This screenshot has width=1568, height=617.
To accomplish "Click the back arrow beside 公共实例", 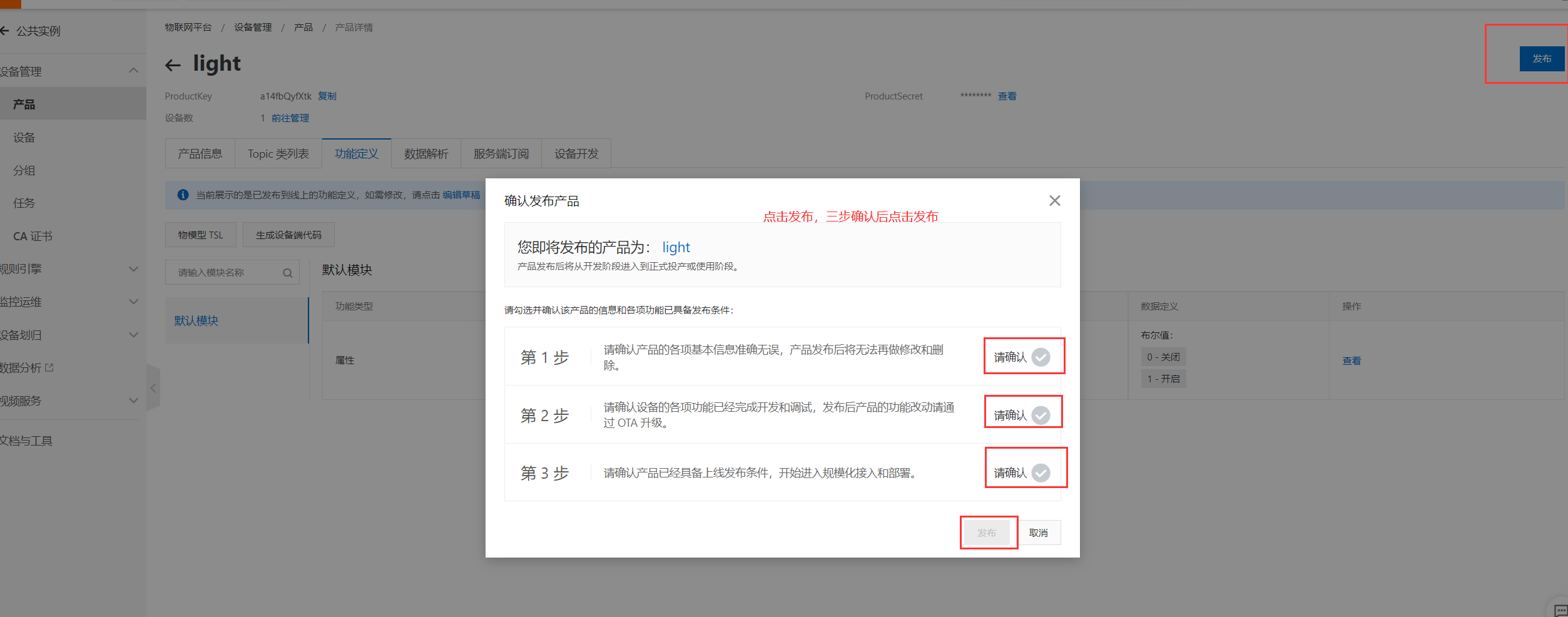I will pyautogui.click(x=5, y=30).
